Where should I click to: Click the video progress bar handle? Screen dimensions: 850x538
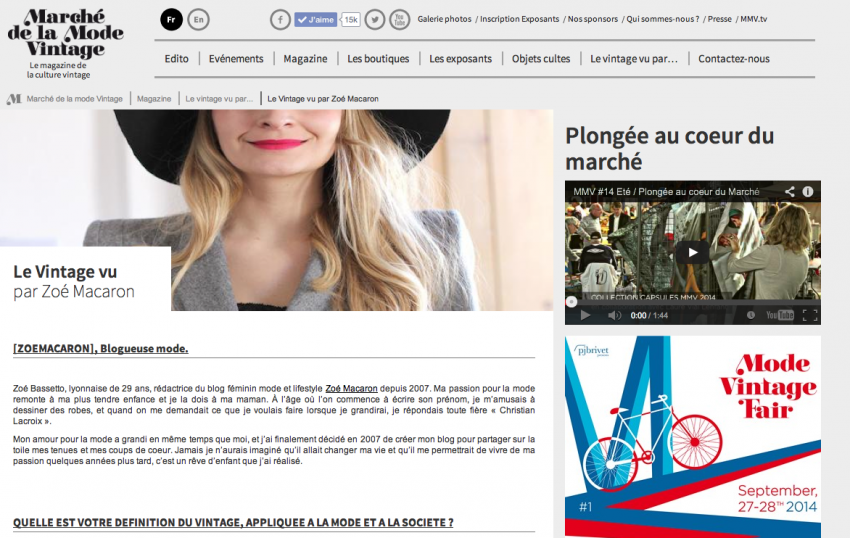[x=571, y=302]
